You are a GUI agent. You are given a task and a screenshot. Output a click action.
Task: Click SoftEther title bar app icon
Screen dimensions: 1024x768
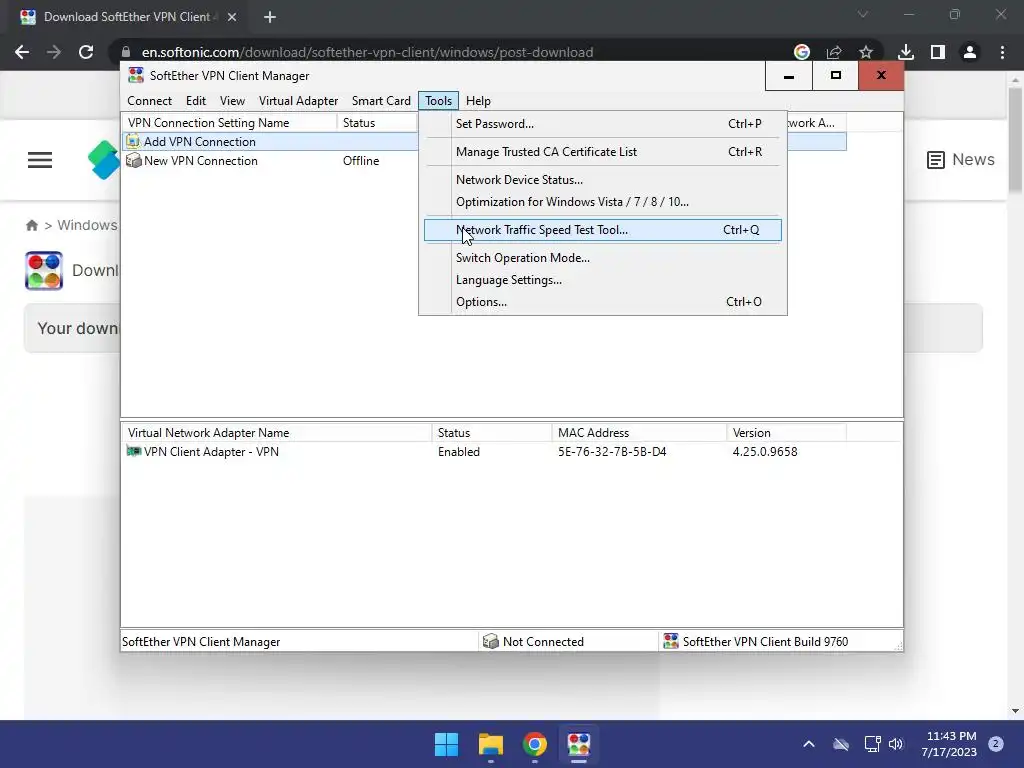[136, 75]
